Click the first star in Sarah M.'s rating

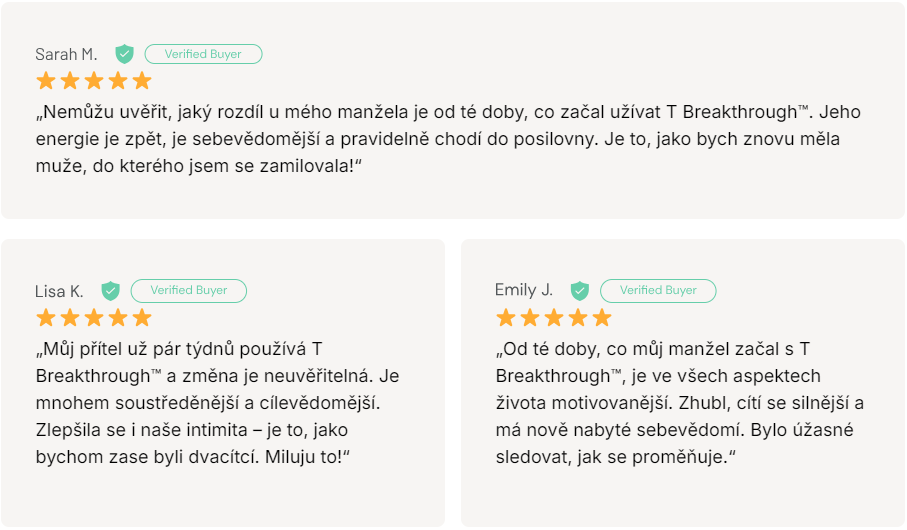46,81
